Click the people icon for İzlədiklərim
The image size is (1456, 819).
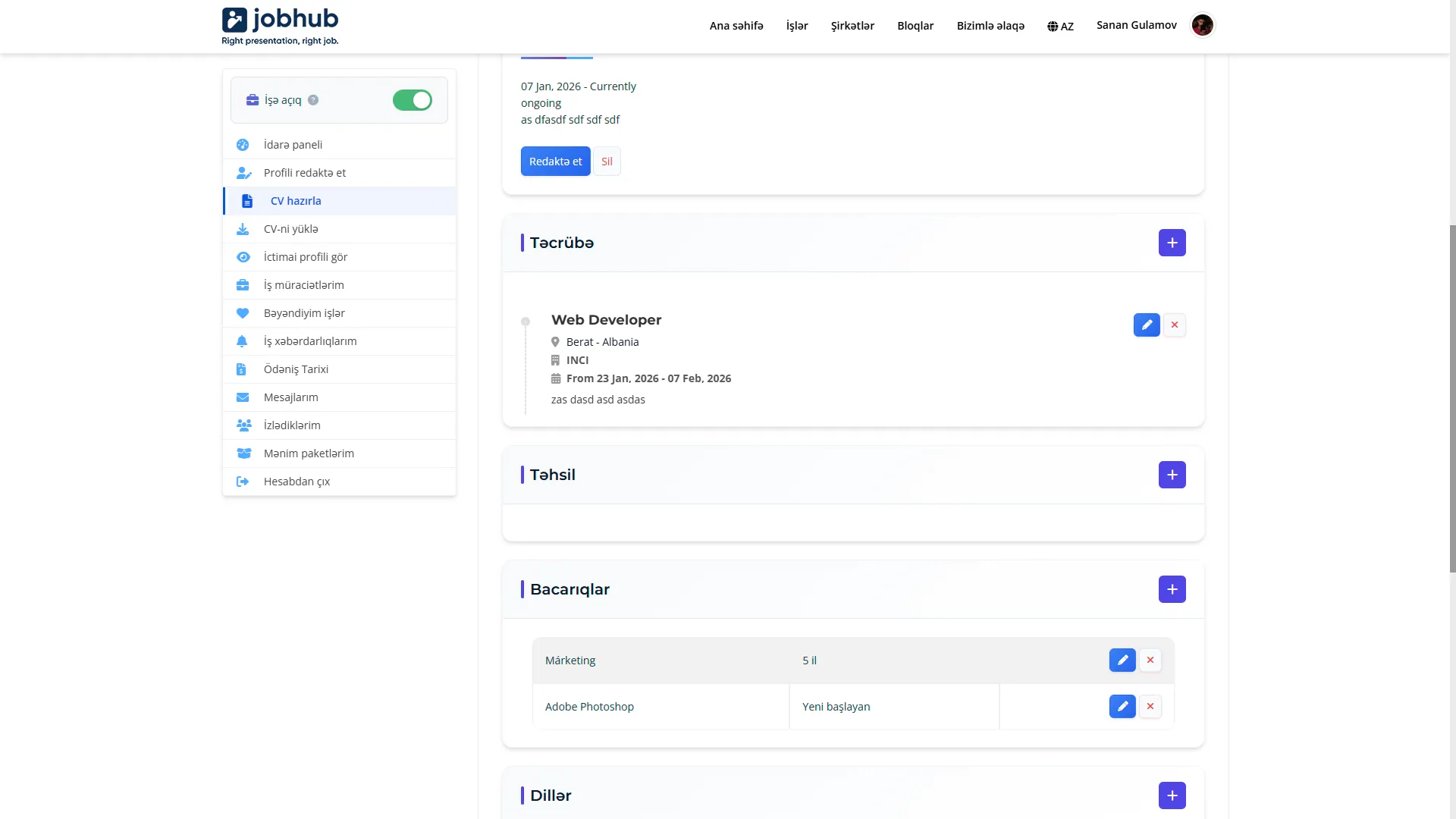pyautogui.click(x=243, y=425)
